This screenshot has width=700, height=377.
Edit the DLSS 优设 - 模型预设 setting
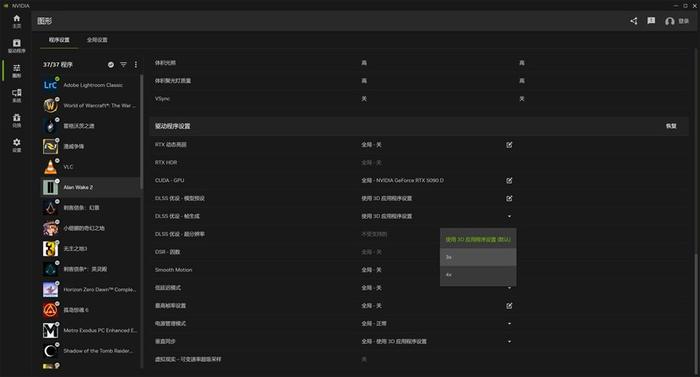pos(509,198)
